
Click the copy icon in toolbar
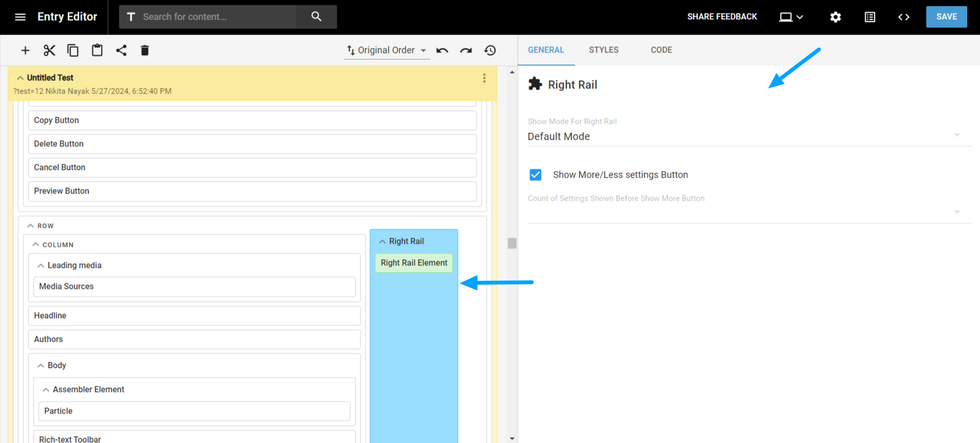coord(73,50)
